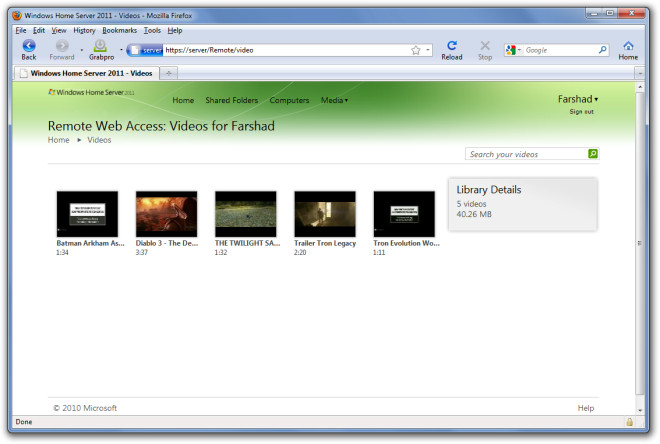
Task: Click the Grabpro download icon
Action: click(100, 45)
